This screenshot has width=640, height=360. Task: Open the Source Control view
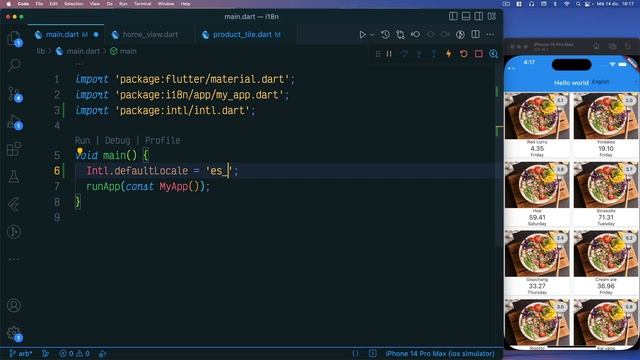point(14,94)
